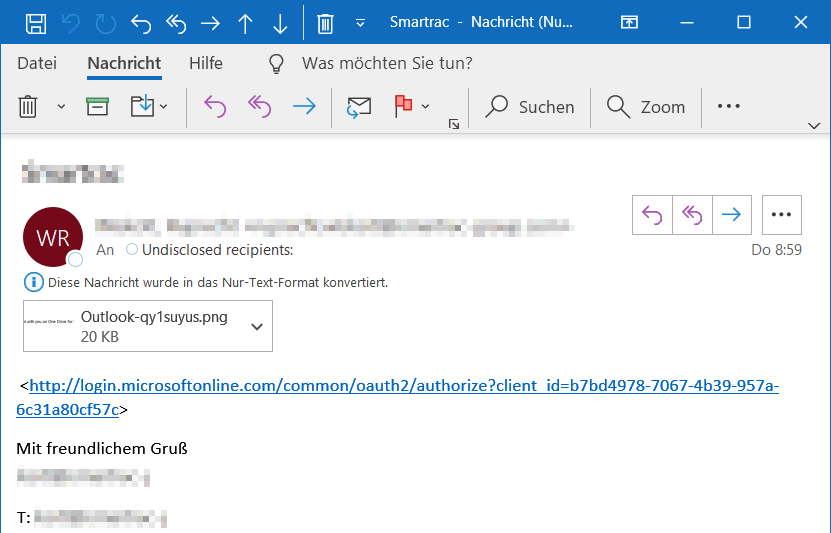
Task: Go to previous item with up arrow
Action: 245,24
